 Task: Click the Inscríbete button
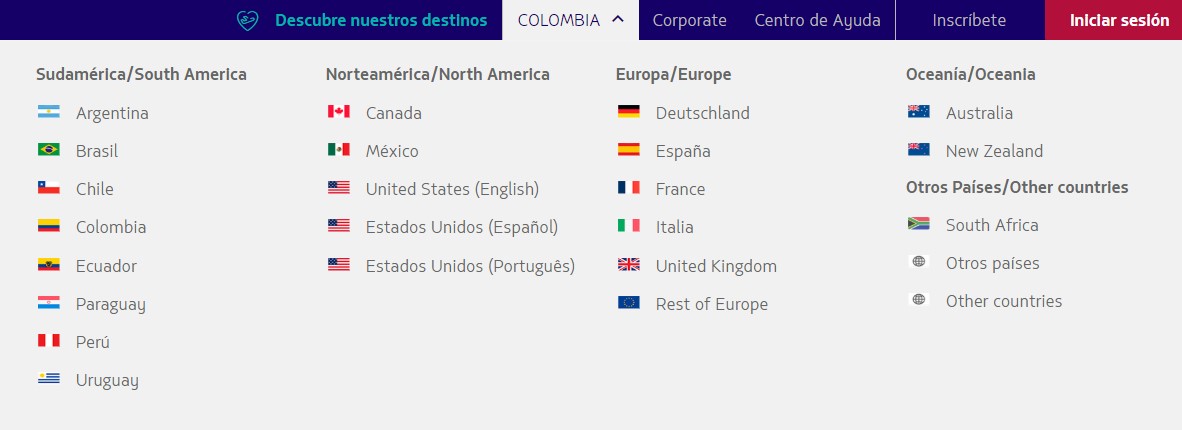pos(969,20)
